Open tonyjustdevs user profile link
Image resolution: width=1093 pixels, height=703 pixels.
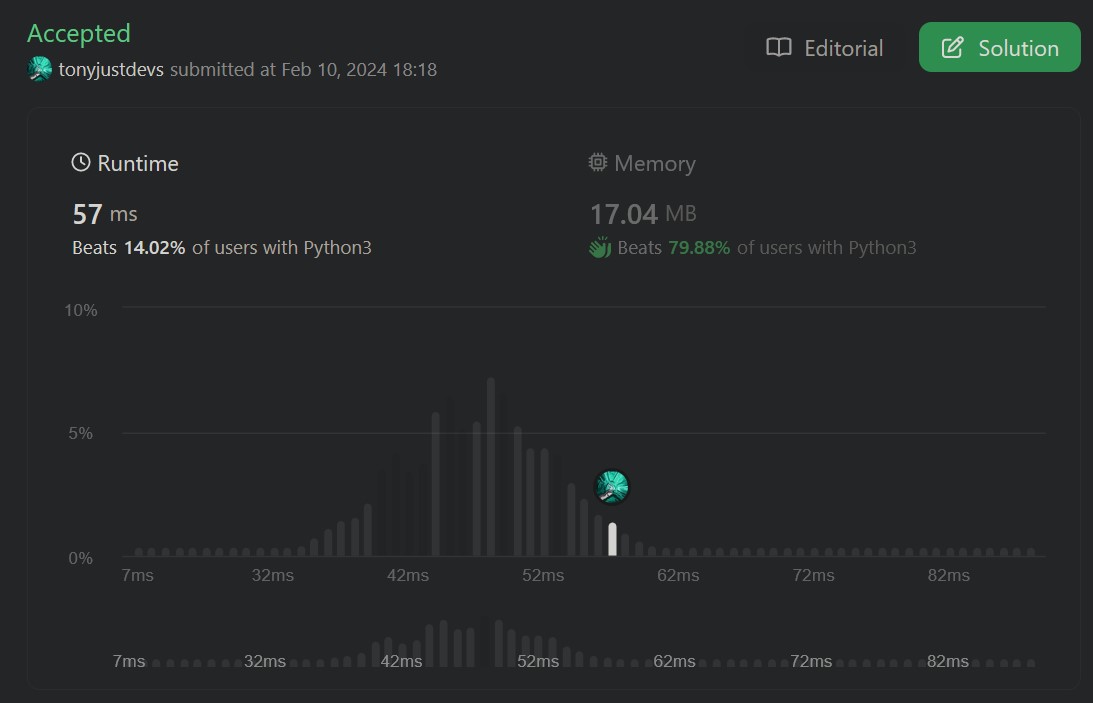(111, 70)
